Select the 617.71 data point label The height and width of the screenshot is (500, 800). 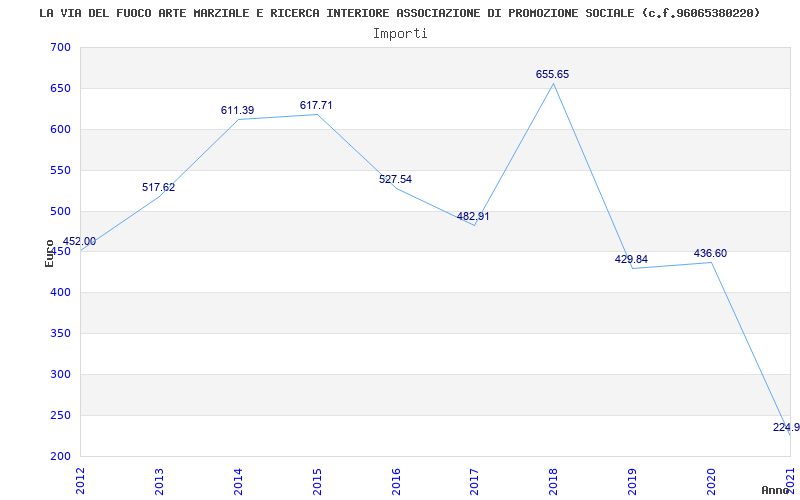316,105
